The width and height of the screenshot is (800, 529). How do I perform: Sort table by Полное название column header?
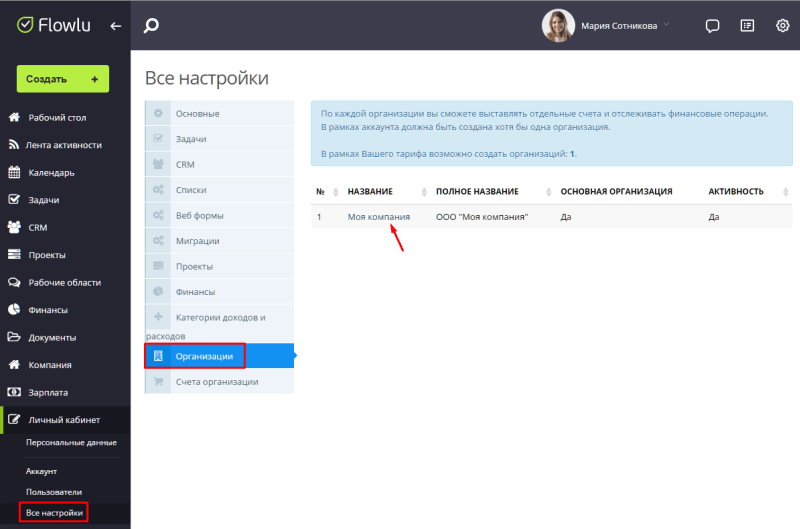tap(477, 191)
